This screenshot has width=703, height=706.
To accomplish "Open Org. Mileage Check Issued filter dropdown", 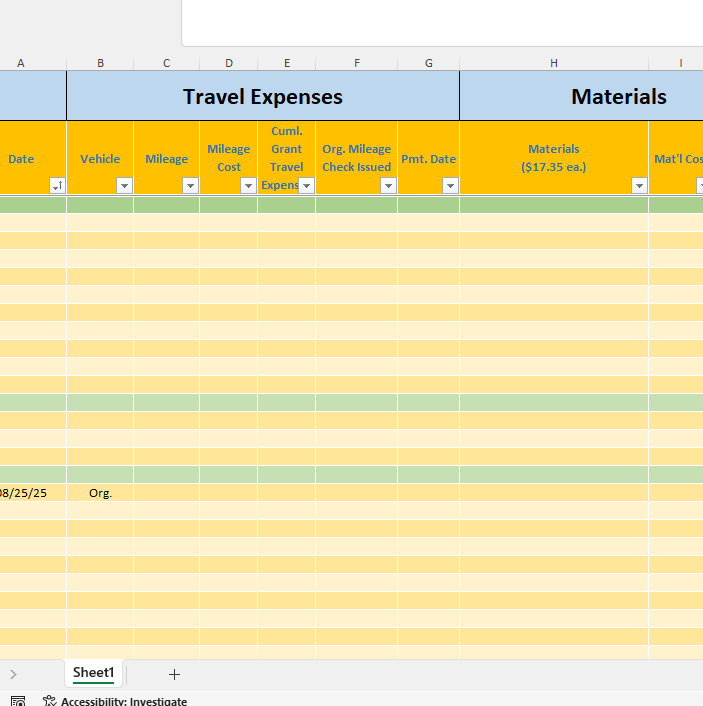I will 388,186.
